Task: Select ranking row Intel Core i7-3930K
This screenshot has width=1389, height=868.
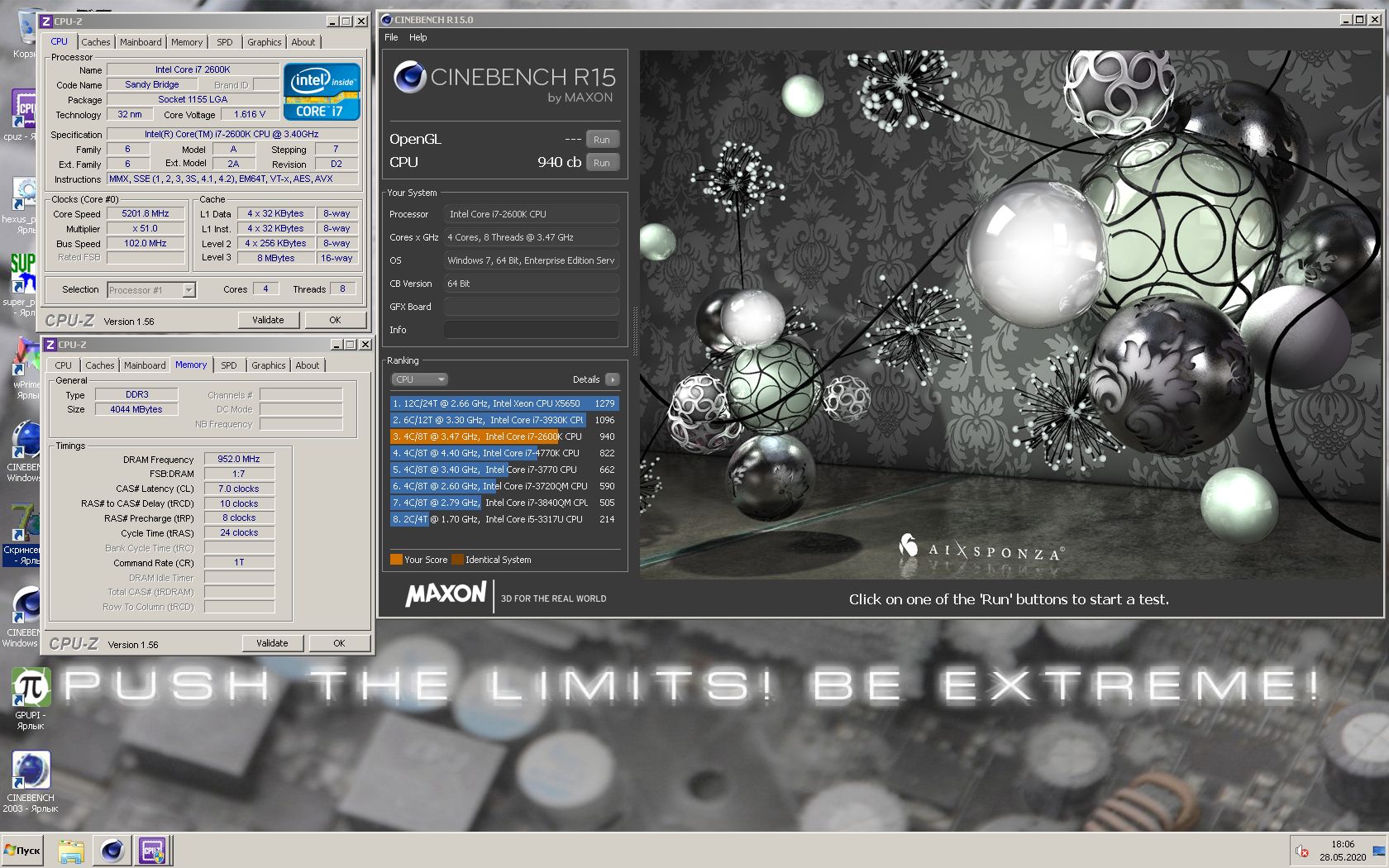Action: [x=504, y=420]
